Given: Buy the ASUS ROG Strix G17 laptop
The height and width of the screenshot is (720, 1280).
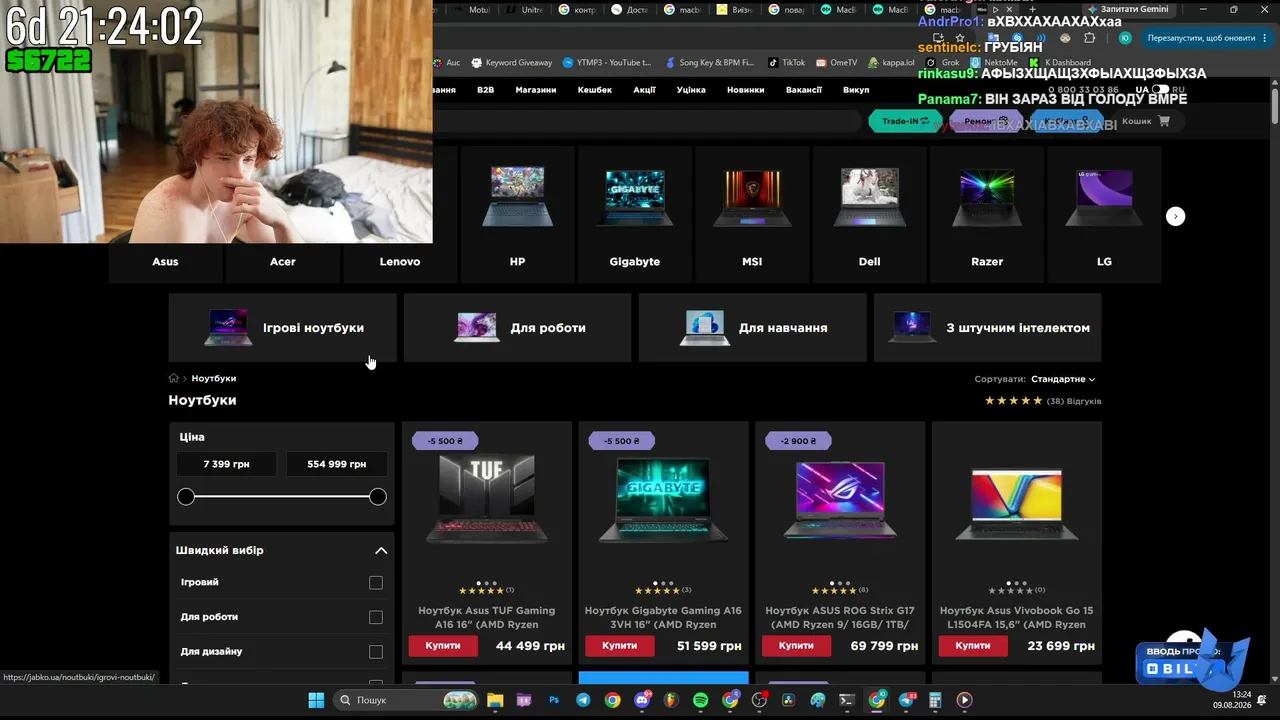Looking at the screenshot, I should click(x=796, y=646).
